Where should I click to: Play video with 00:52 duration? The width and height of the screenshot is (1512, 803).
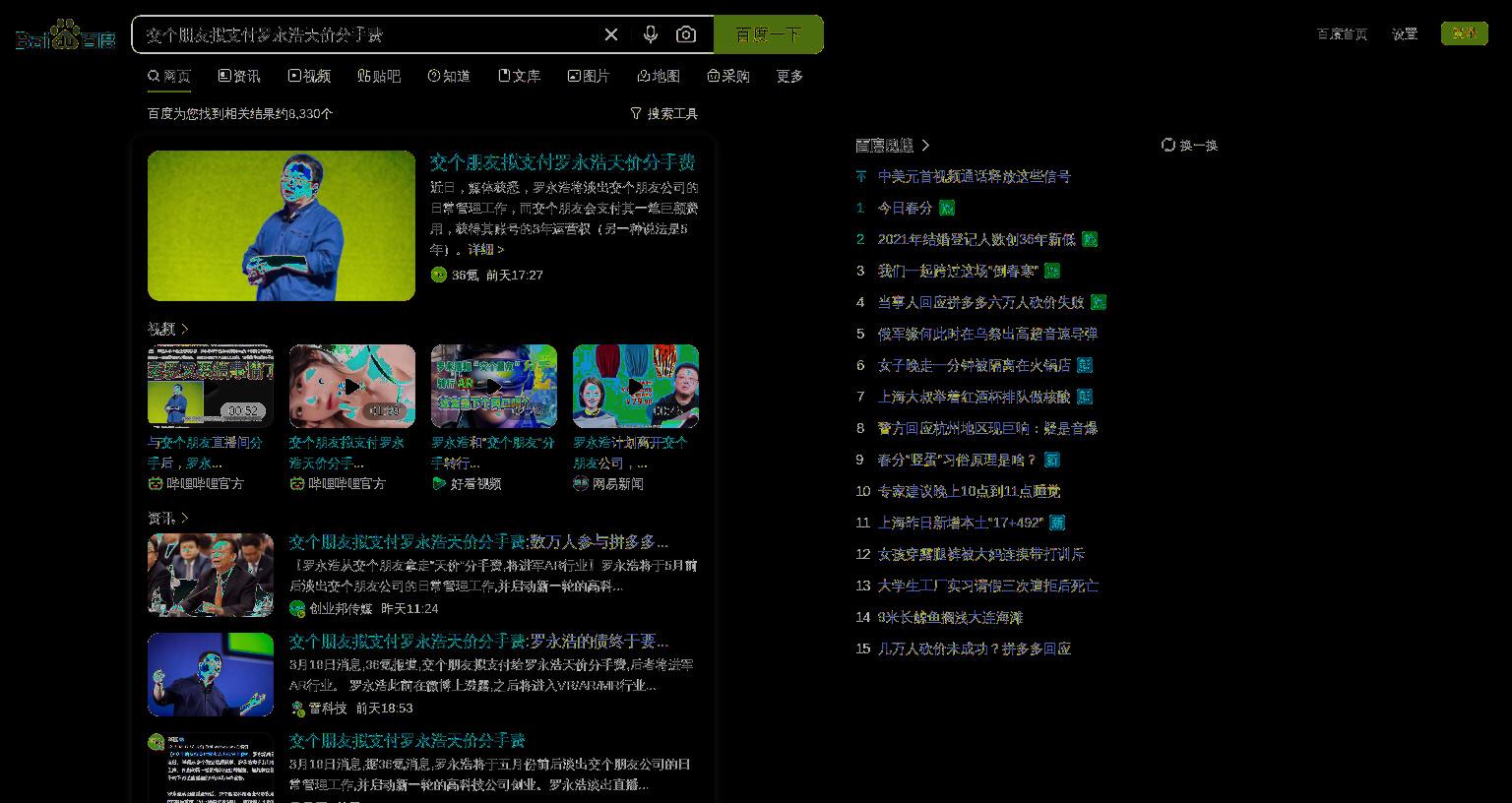coord(211,386)
